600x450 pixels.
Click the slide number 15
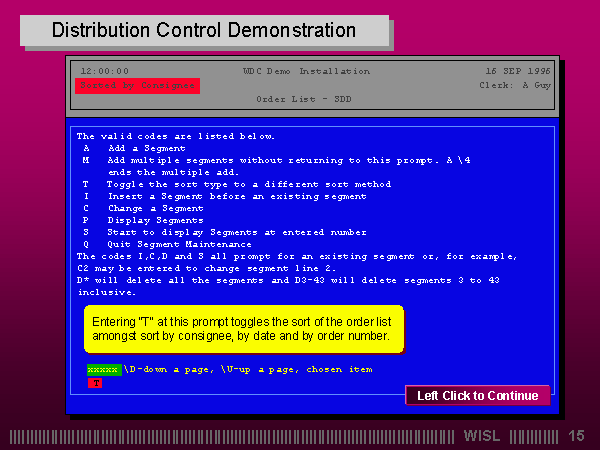click(576, 436)
